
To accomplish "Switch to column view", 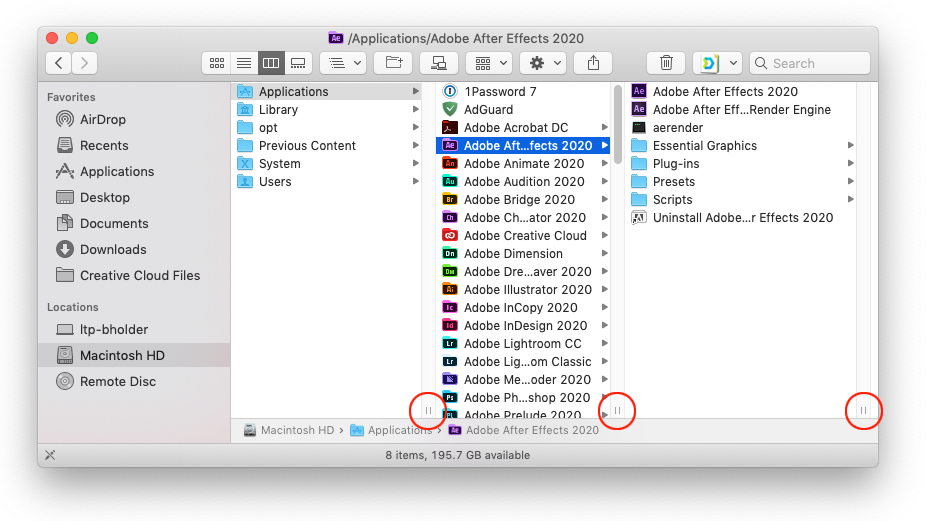I will 271,63.
